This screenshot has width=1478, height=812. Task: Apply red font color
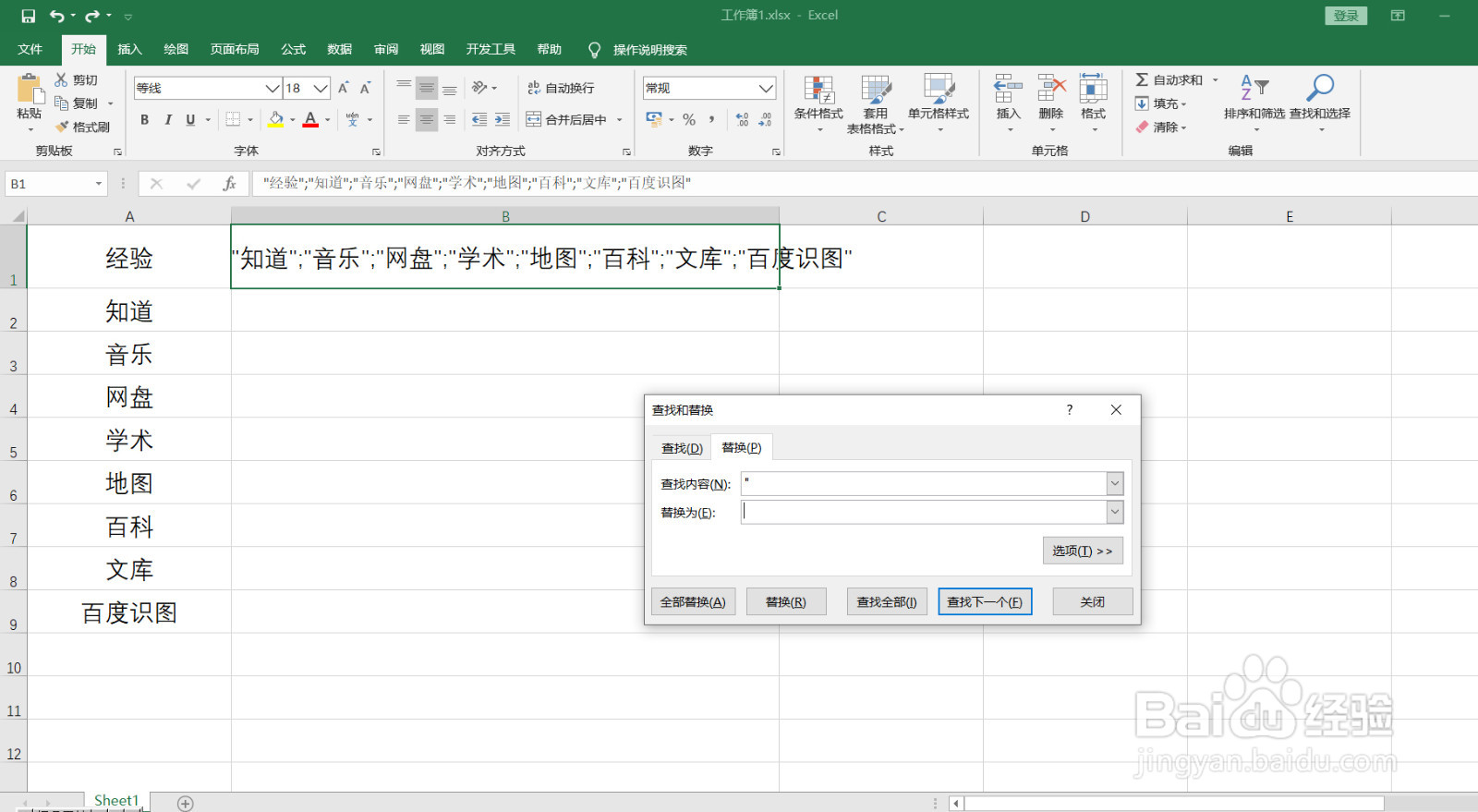click(310, 119)
